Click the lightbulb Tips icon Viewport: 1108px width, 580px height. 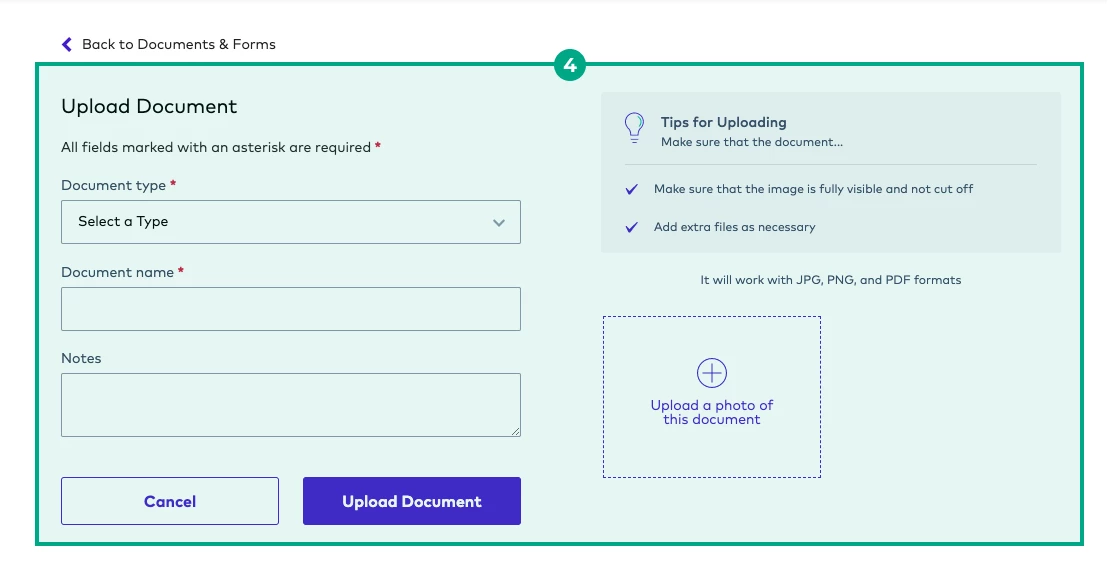(634, 128)
